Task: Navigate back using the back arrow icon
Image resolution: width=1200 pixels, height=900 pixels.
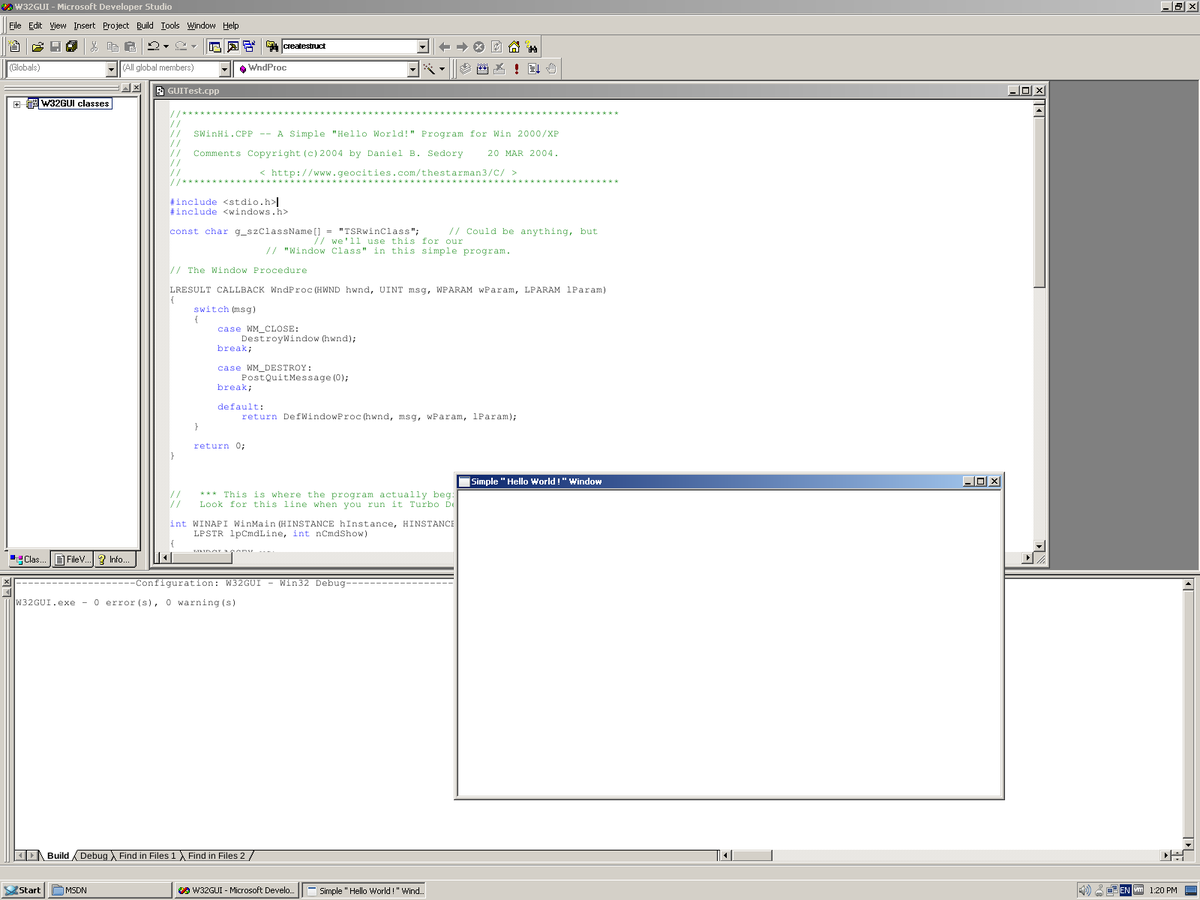Action: point(444,46)
